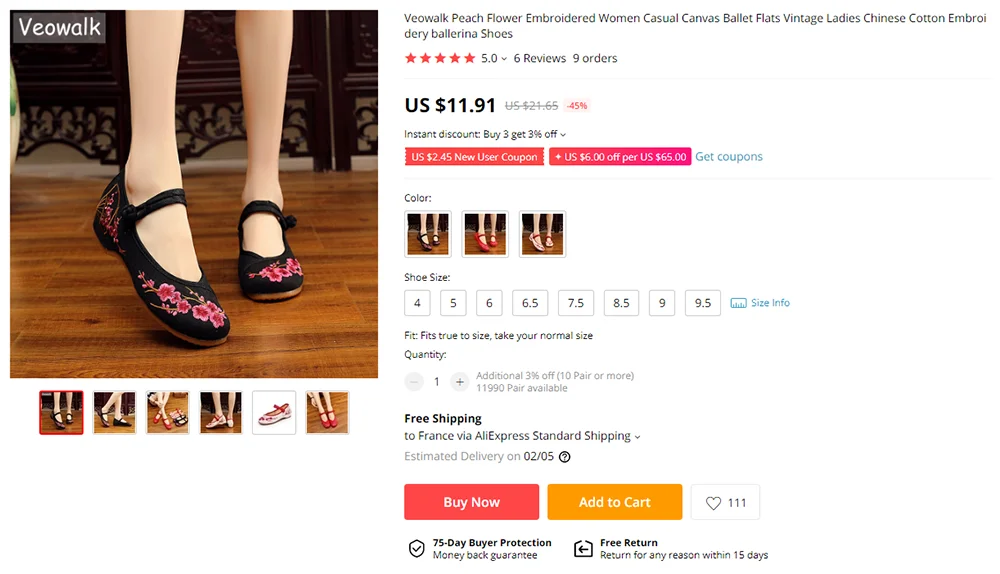The height and width of the screenshot is (574, 1000).
Task: Pick shoe size 4
Action: click(417, 303)
